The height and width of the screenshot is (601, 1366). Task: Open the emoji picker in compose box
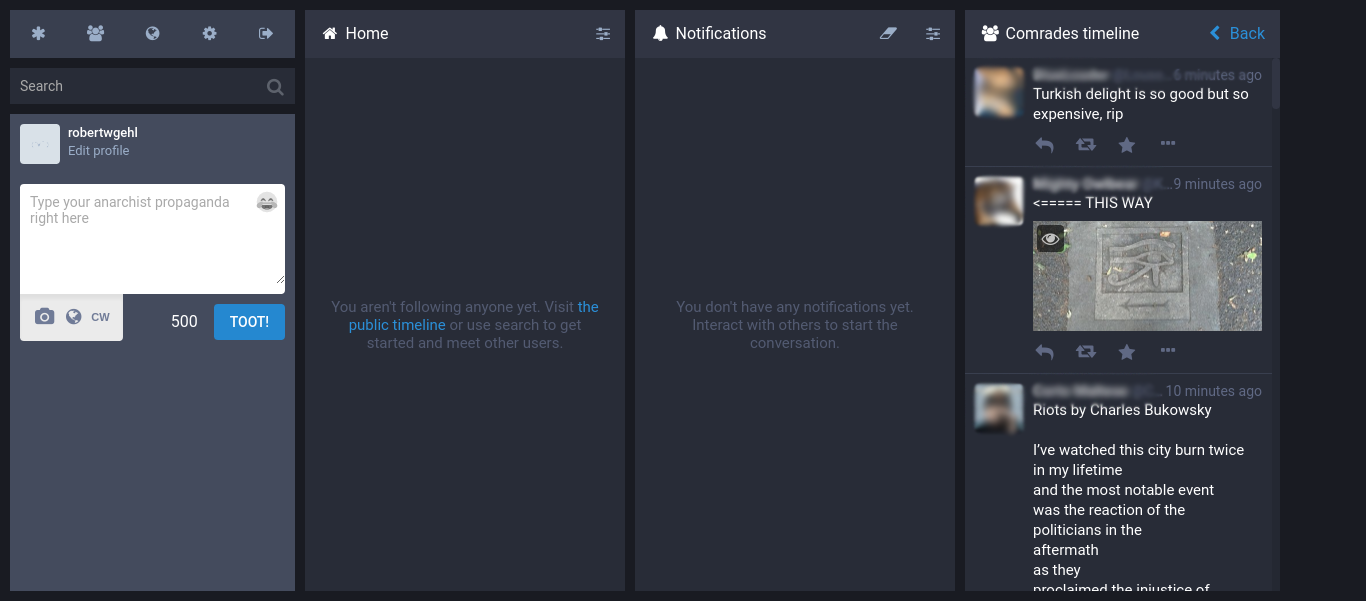point(266,202)
